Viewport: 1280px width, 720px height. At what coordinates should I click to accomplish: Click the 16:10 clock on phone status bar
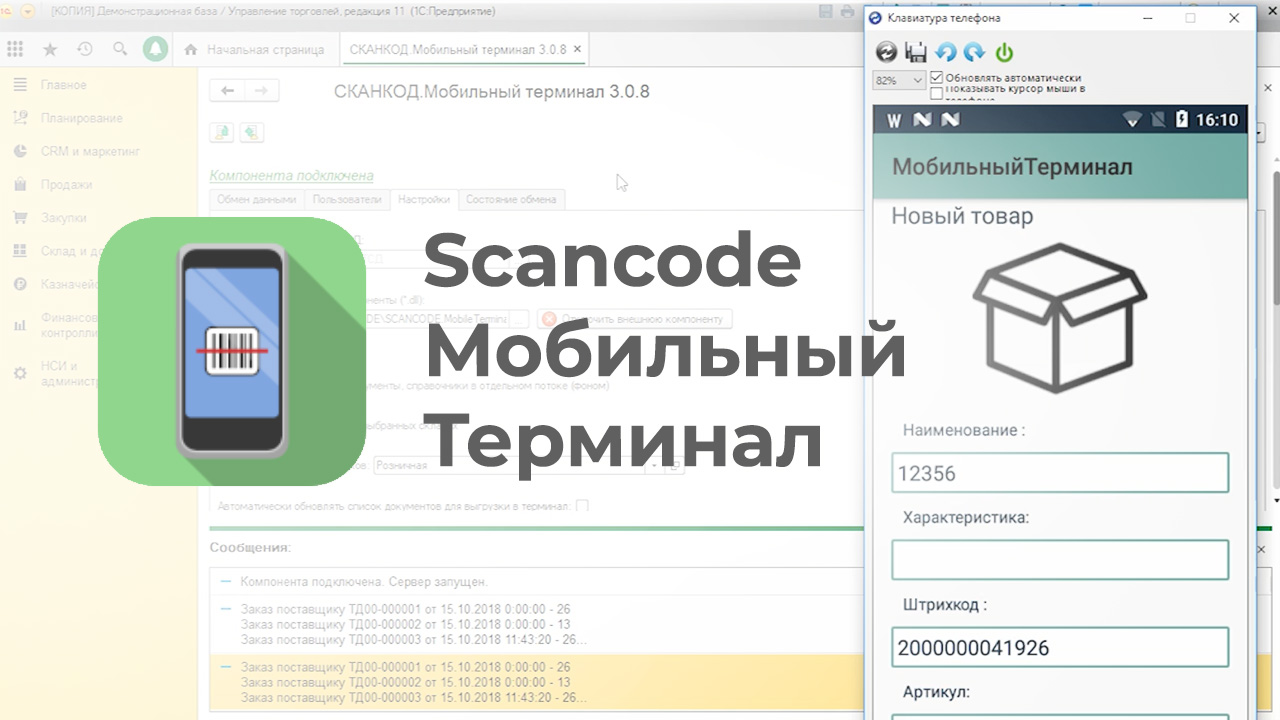click(1217, 120)
